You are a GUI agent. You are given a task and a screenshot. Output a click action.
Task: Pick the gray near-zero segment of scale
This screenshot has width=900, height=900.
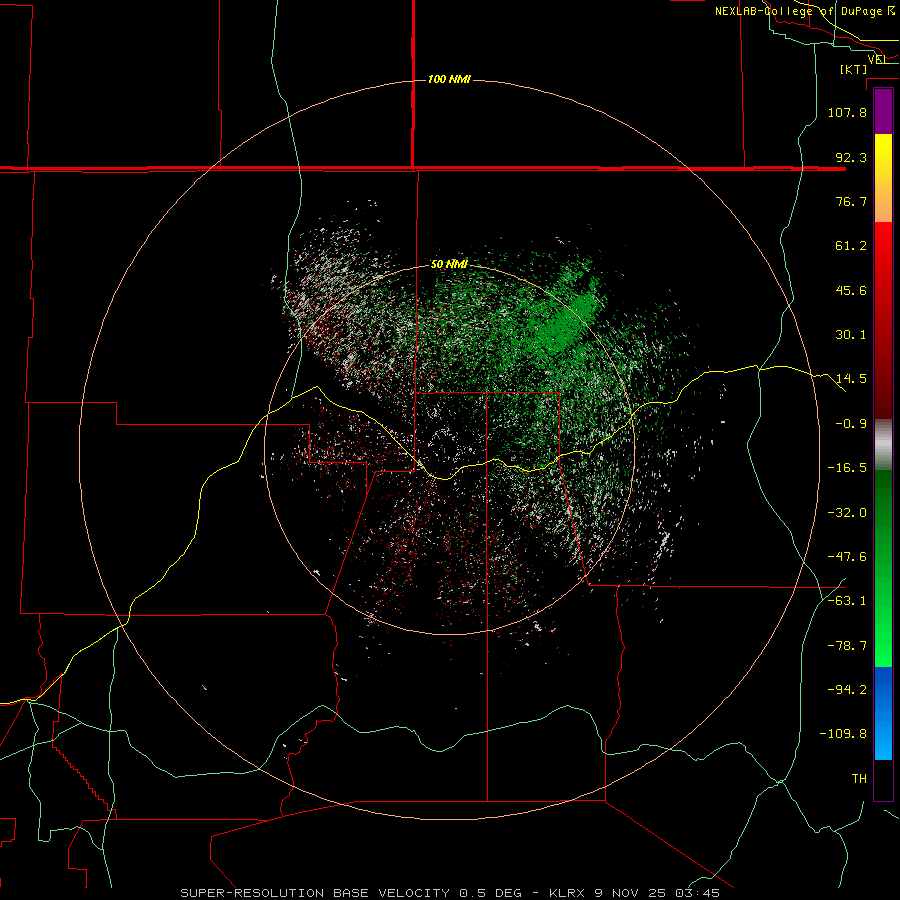(x=883, y=445)
